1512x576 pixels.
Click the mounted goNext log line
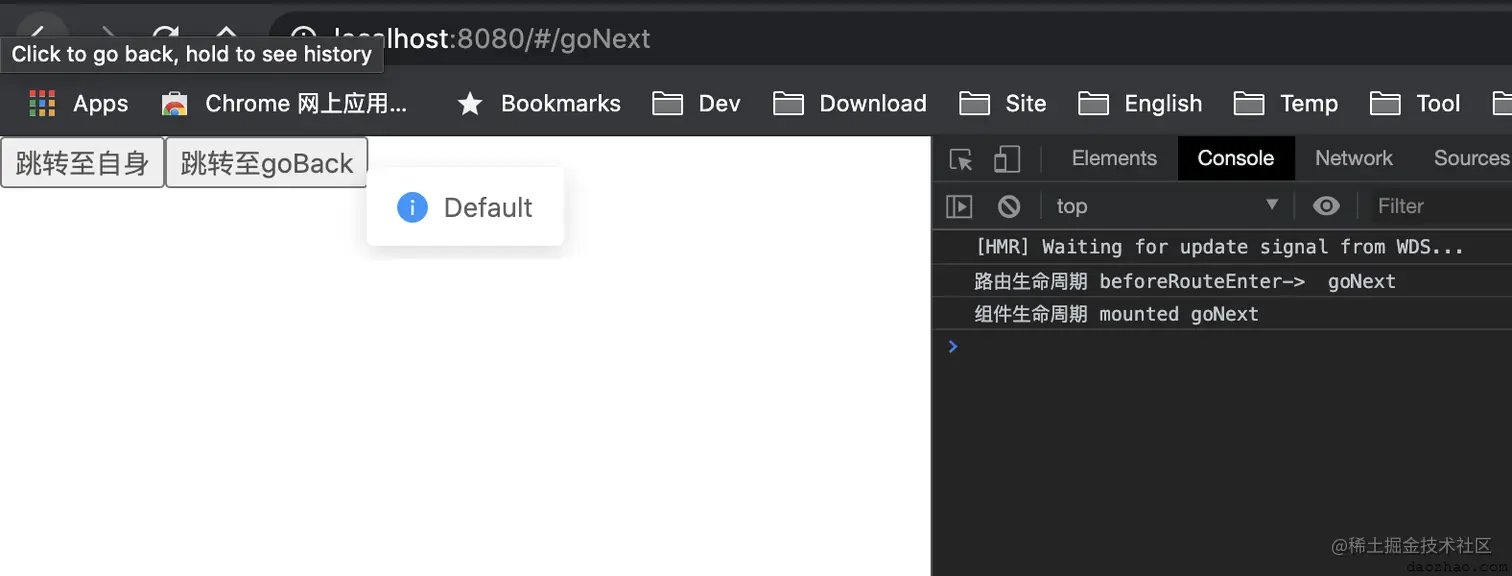1222,314
